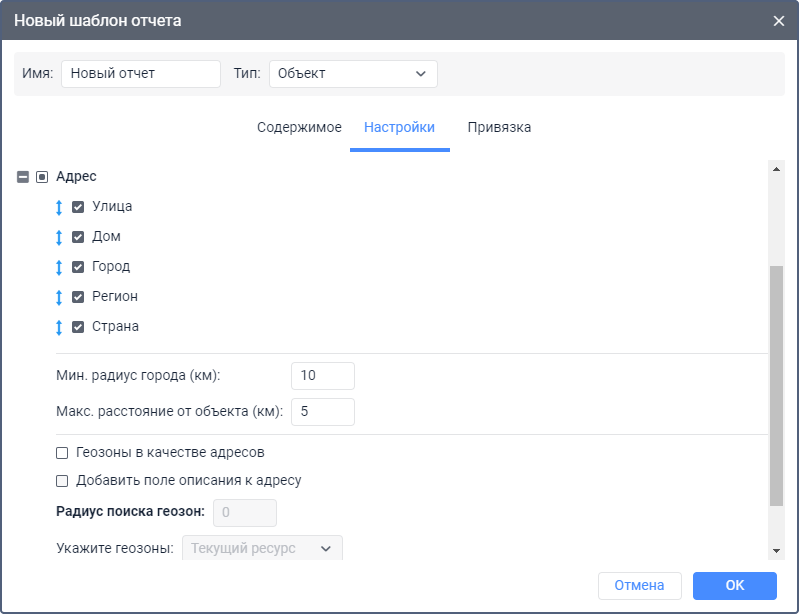The width and height of the screenshot is (799, 614).
Task: Close the Новый шаблон отчета dialog
Action: [779, 20]
